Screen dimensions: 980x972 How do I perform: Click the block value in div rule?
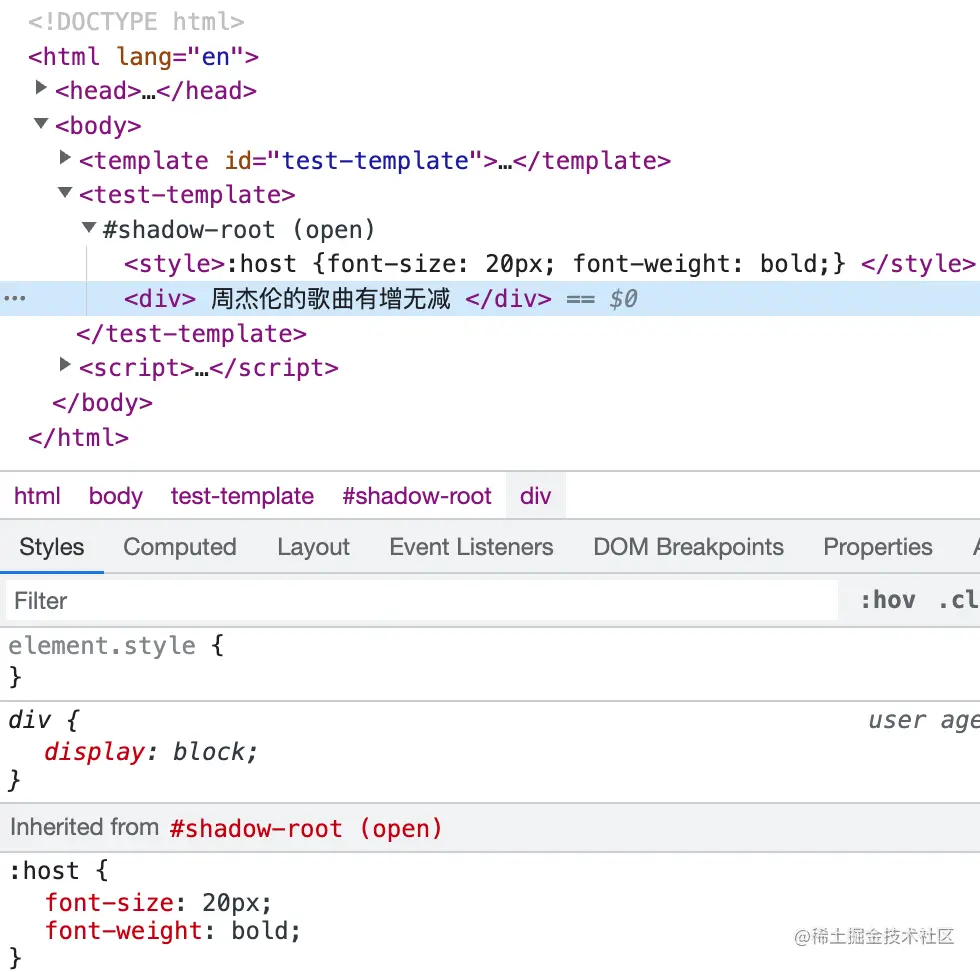click(209, 752)
